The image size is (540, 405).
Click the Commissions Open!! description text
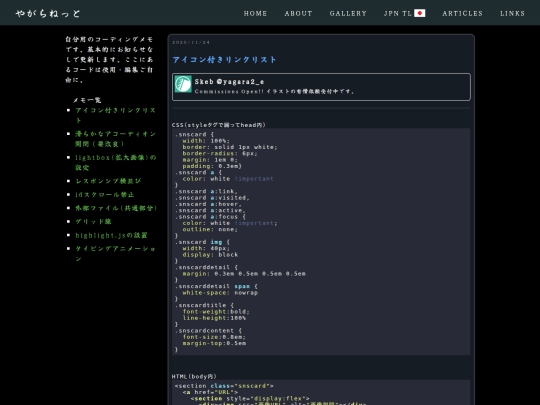coord(274,92)
